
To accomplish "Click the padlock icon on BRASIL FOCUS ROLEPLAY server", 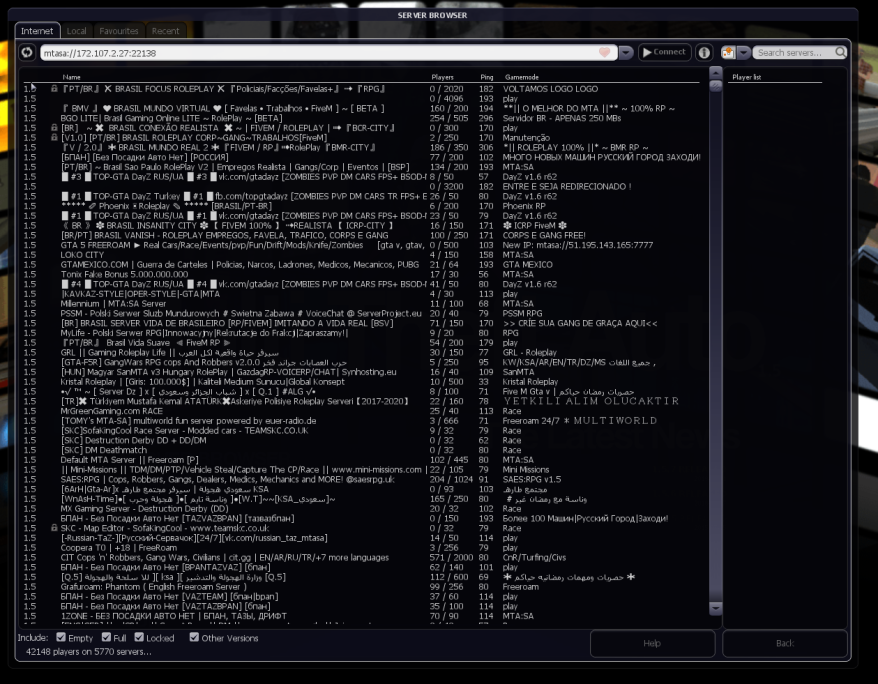I will [x=53, y=88].
